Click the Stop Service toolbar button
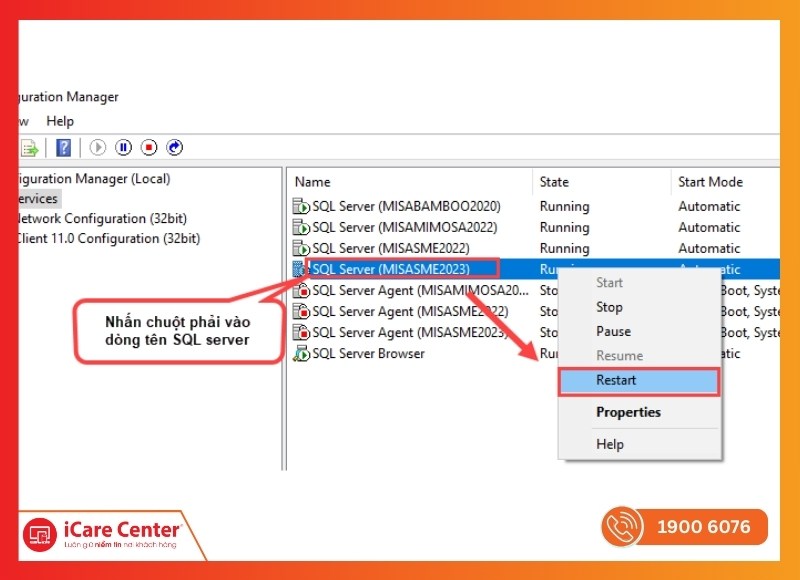Image resolution: width=800 pixels, height=580 pixels. coord(149,147)
